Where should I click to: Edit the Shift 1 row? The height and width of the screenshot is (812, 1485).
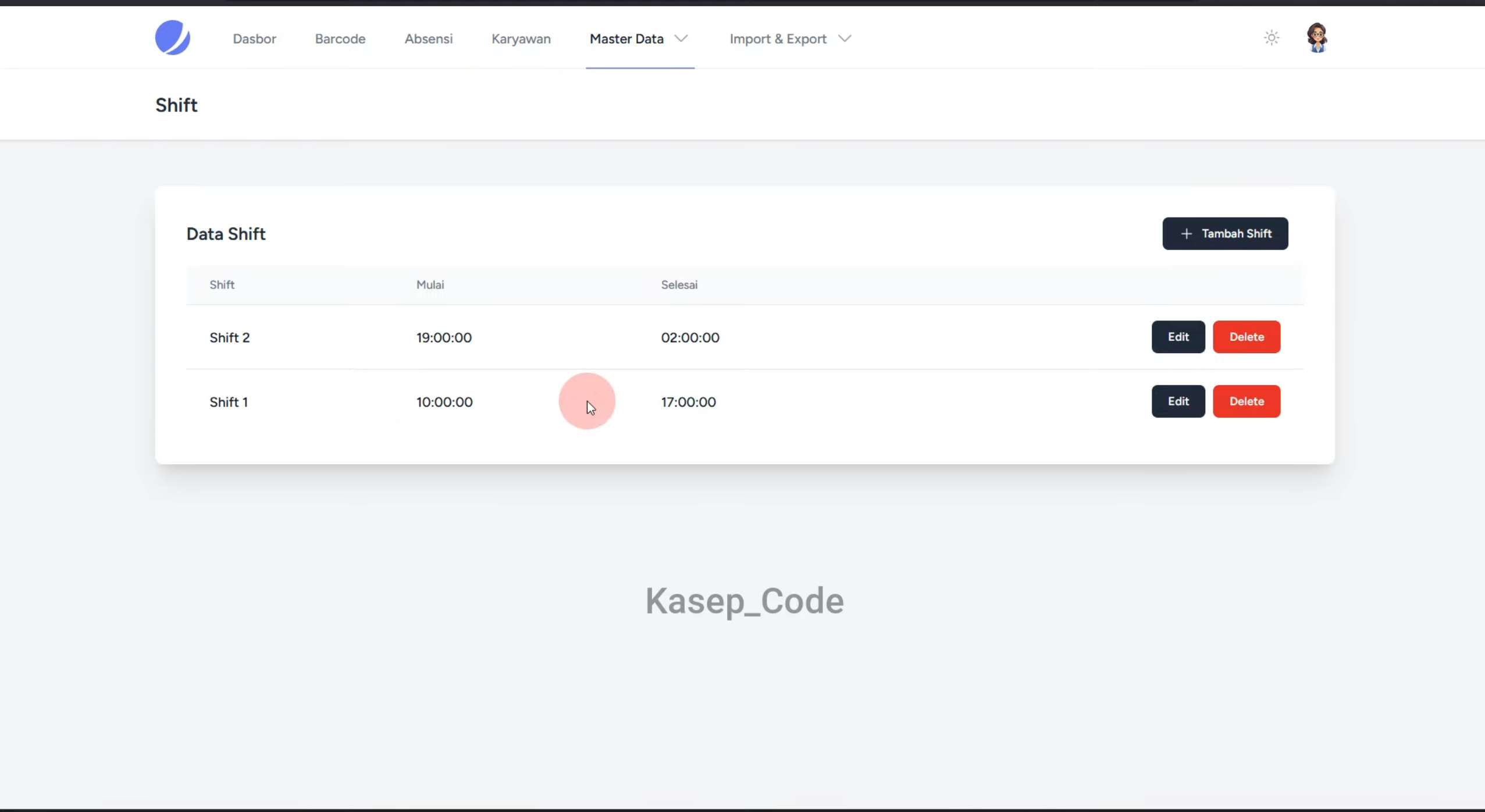pyautogui.click(x=1178, y=401)
